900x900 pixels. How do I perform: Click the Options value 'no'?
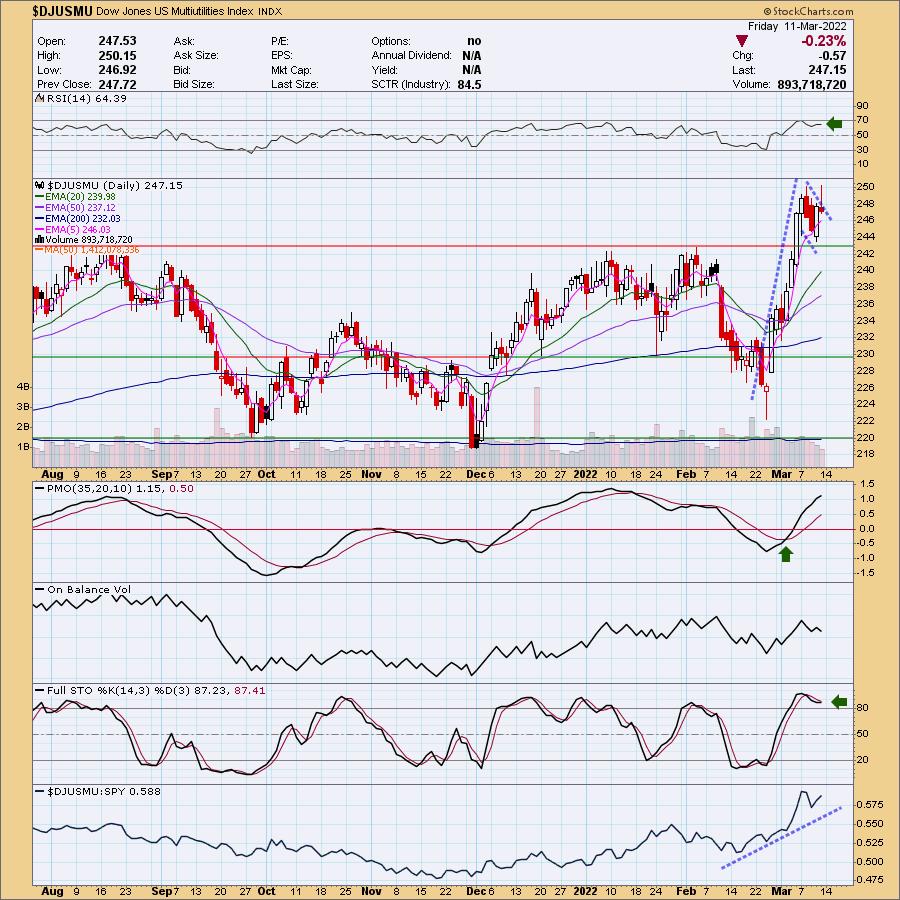point(474,41)
